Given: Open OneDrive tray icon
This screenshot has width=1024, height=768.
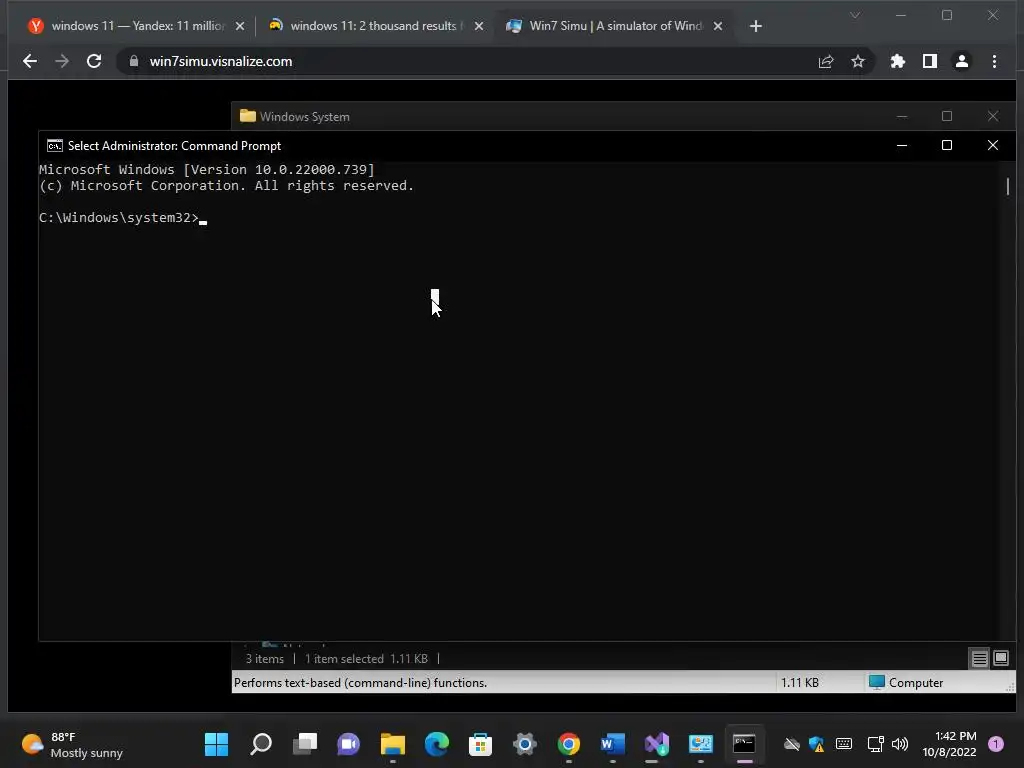Looking at the screenshot, I should pos(792,744).
